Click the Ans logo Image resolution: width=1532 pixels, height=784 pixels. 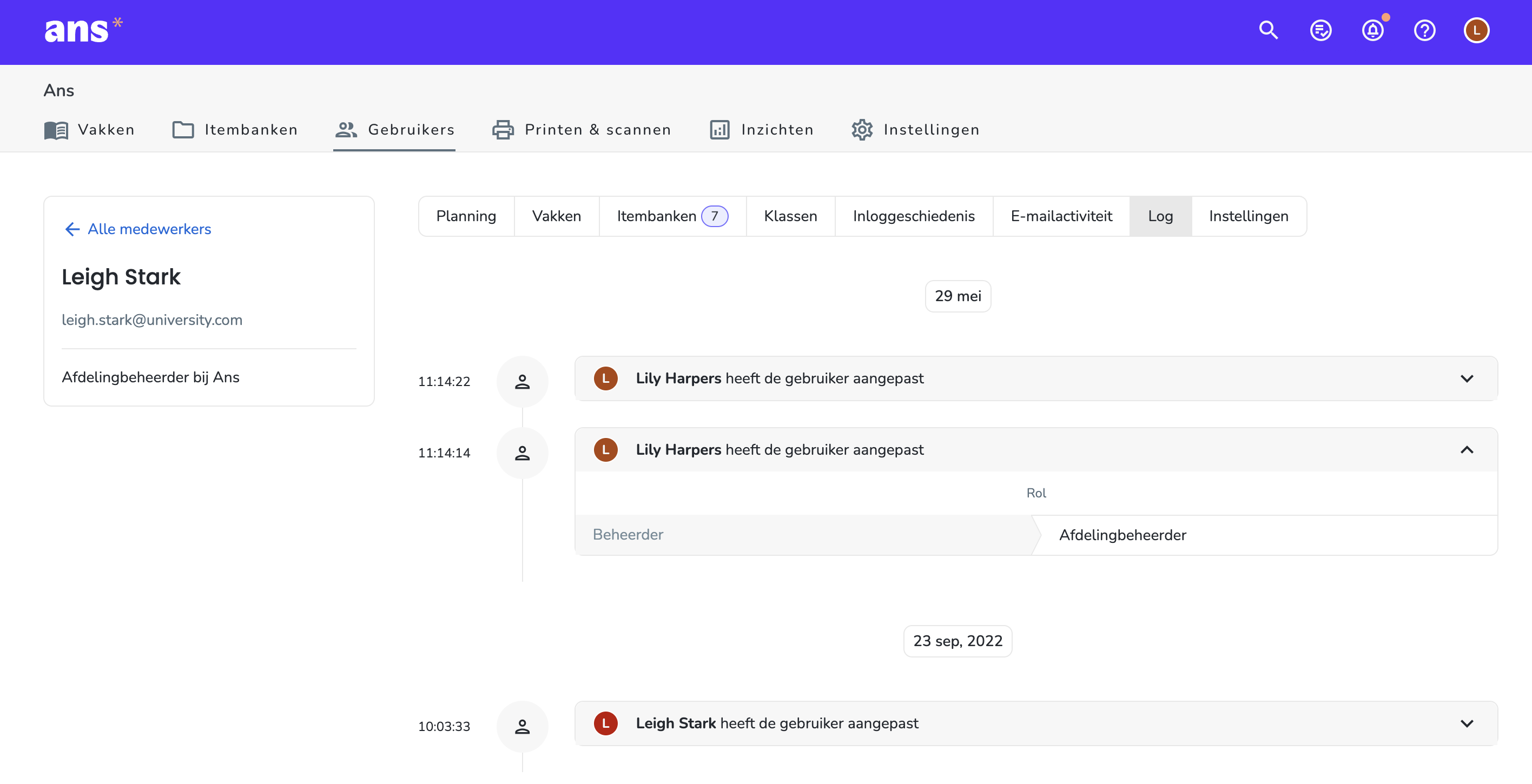pyautogui.click(x=83, y=30)
